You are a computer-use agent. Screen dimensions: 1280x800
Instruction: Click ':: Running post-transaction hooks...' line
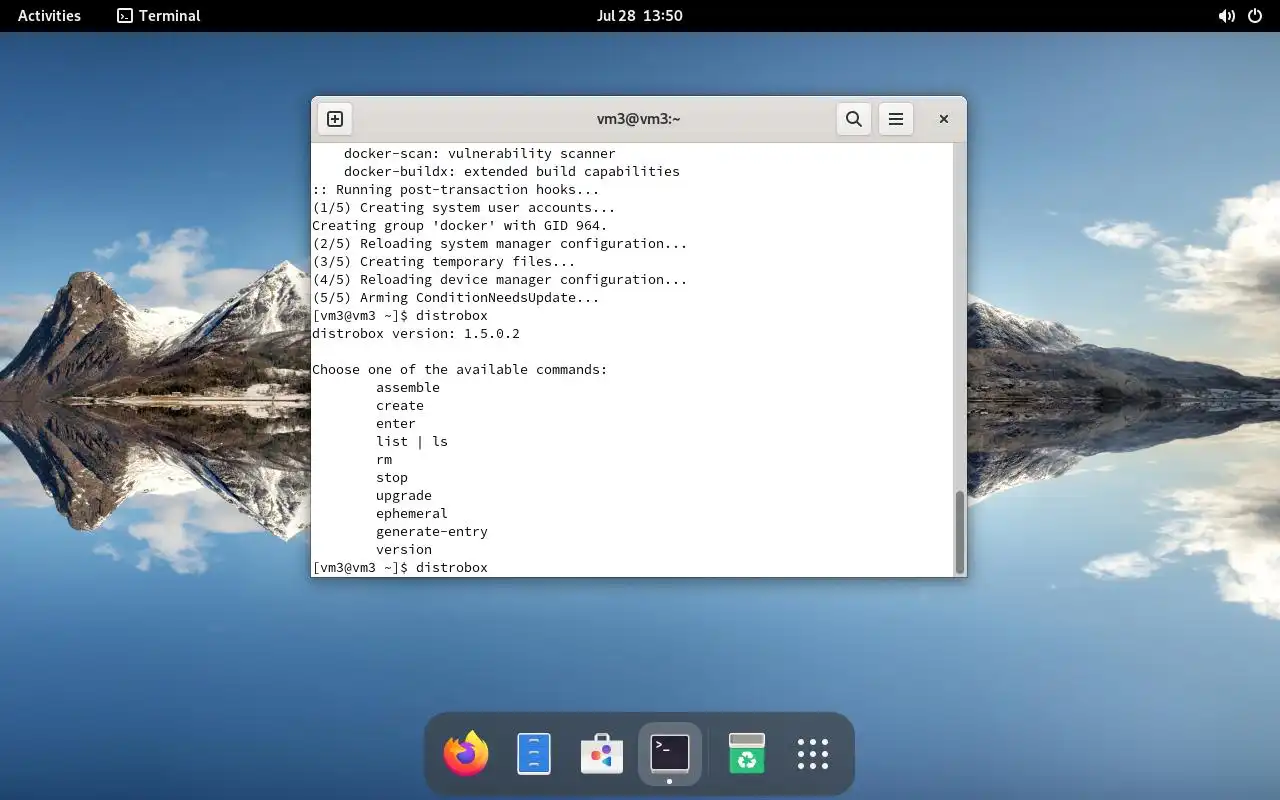456,190
